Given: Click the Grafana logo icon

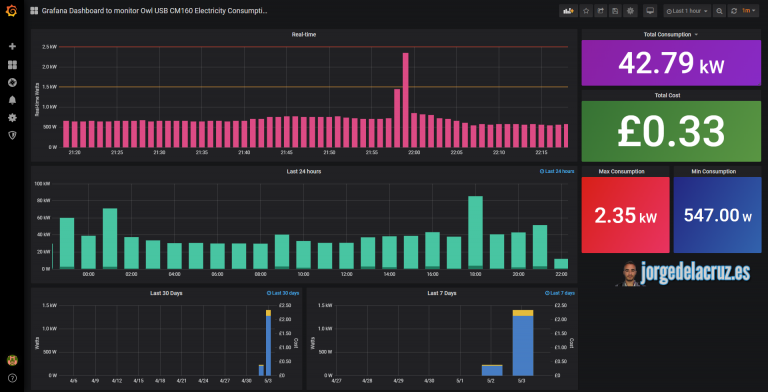Looking at the screenshot, I should tap(12, 11).
